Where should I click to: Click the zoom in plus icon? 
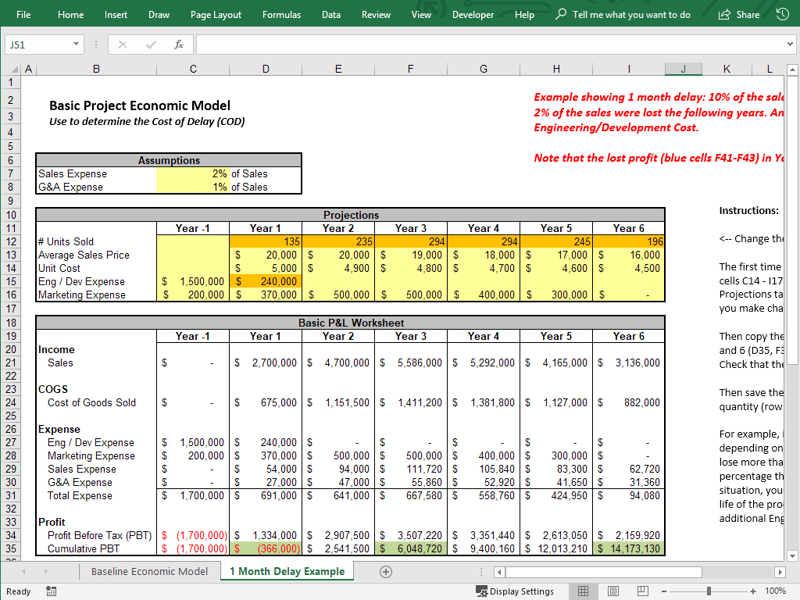(x=753, y=591)
